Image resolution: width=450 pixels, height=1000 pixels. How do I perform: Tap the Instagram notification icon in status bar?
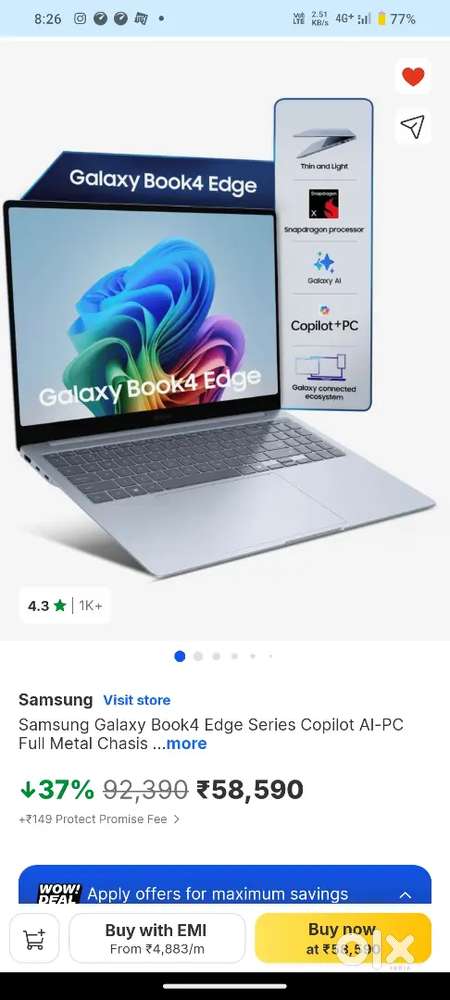pos(80,18)
